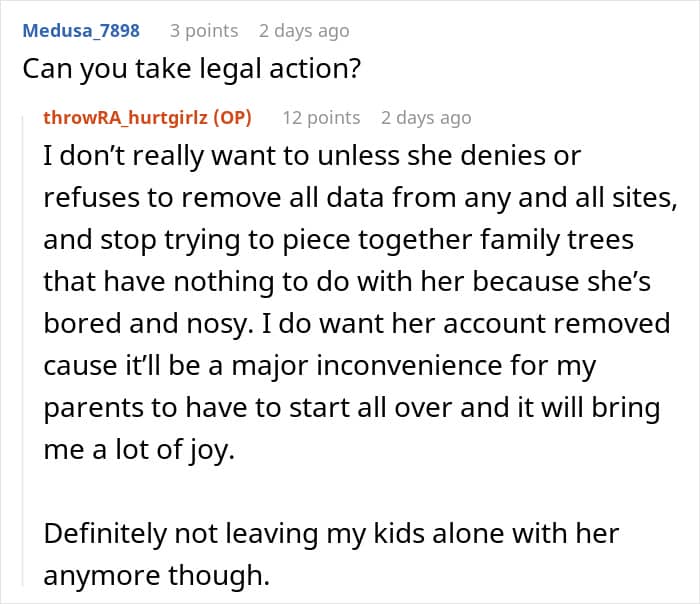Click the words "family trees" in the reply
The image size is (700, 604).
561,241
